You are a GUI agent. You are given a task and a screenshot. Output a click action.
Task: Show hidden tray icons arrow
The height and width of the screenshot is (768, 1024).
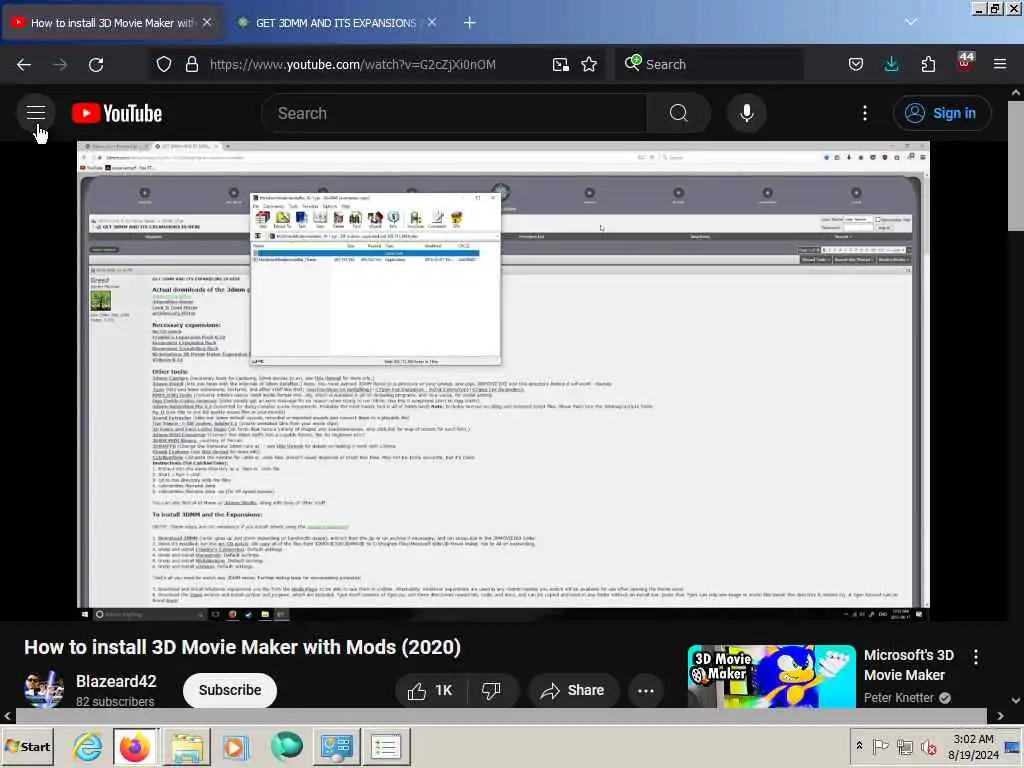point(859,746)
